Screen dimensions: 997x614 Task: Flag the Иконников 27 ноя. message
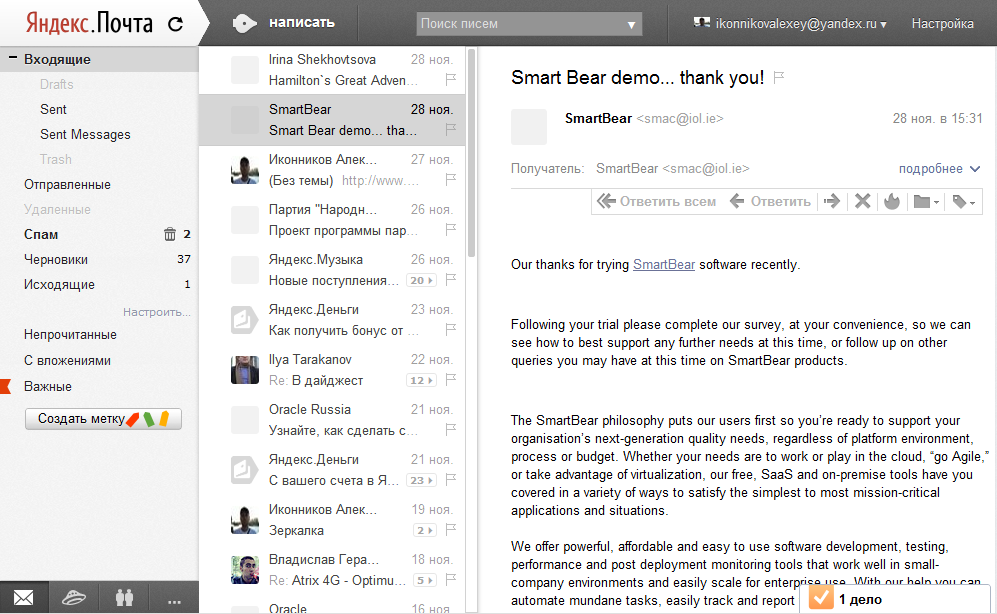pos(451,180)
